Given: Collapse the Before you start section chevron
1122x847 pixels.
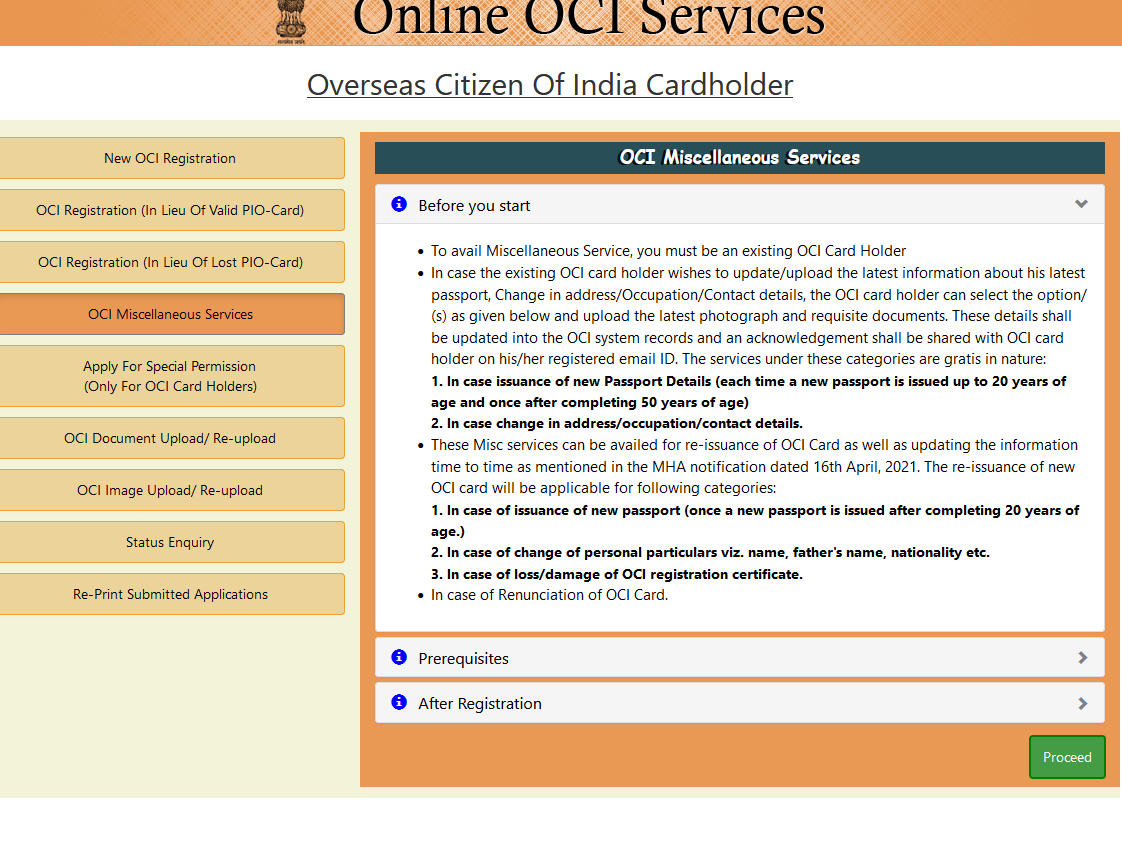Looking at the screenshot, I should [x=1081, y=205].
